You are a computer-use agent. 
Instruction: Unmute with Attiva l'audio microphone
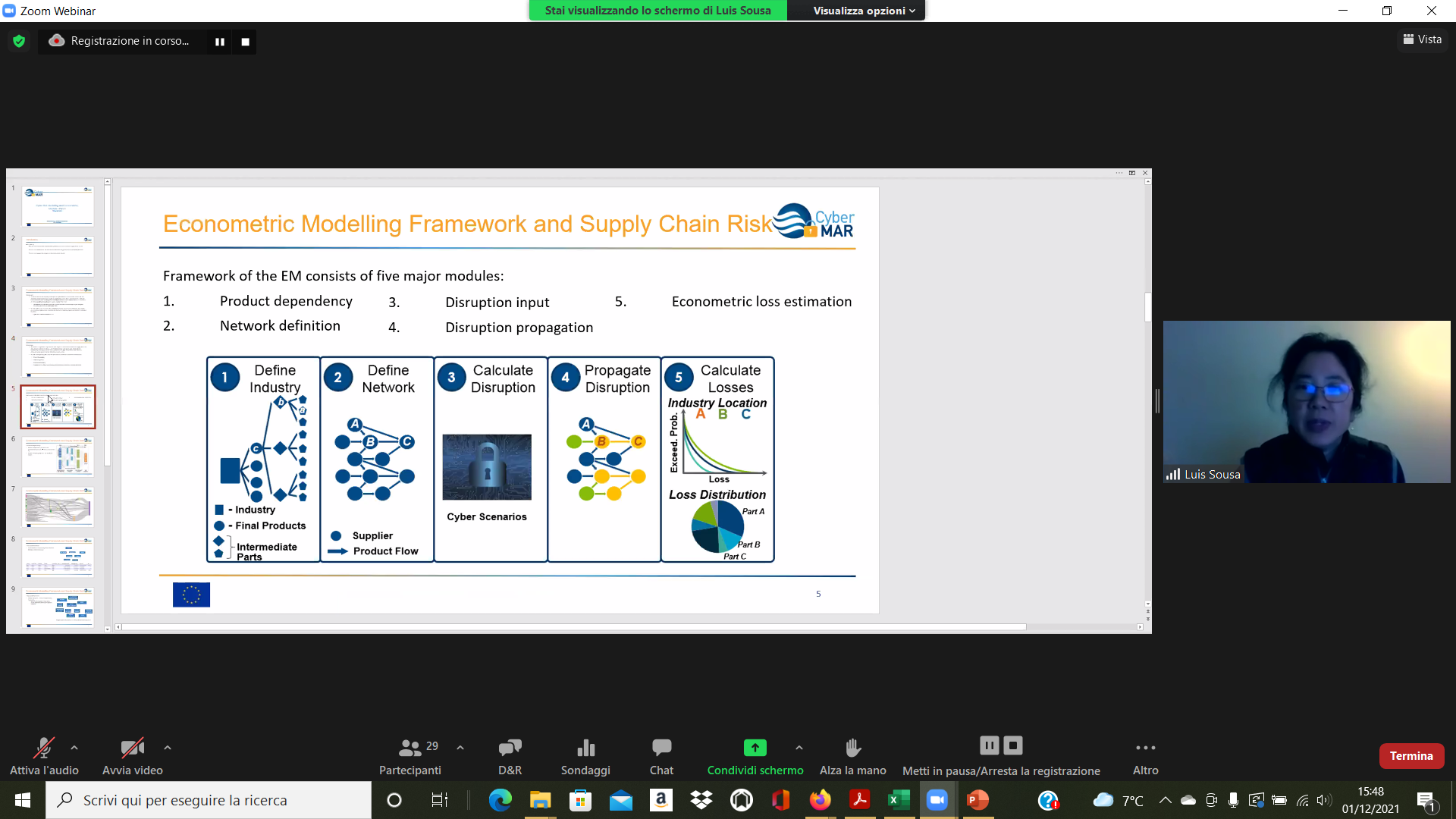point(43,748)
